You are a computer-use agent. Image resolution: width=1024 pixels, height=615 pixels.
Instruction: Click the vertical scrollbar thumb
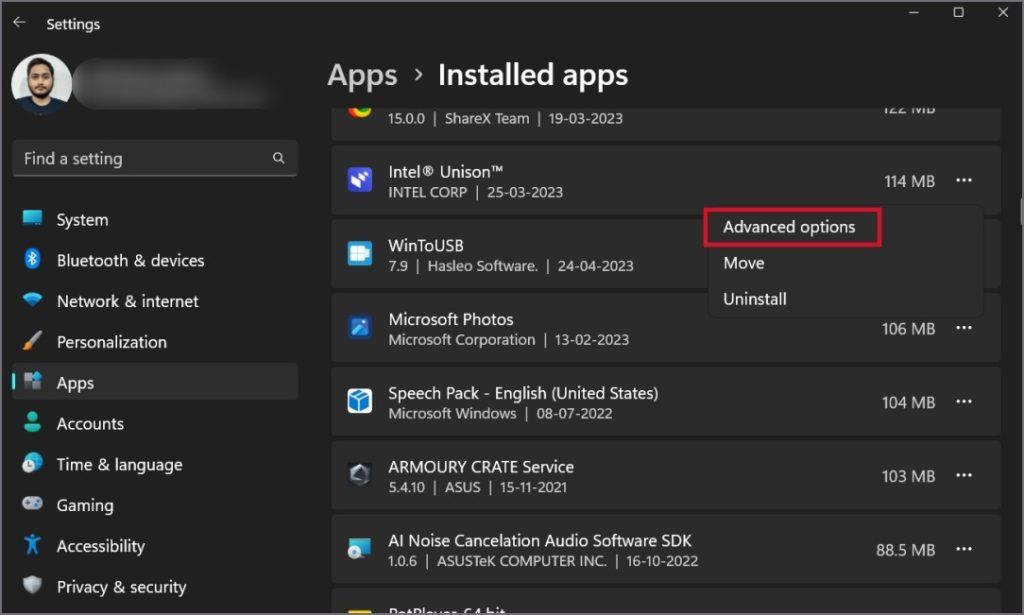1021,211
